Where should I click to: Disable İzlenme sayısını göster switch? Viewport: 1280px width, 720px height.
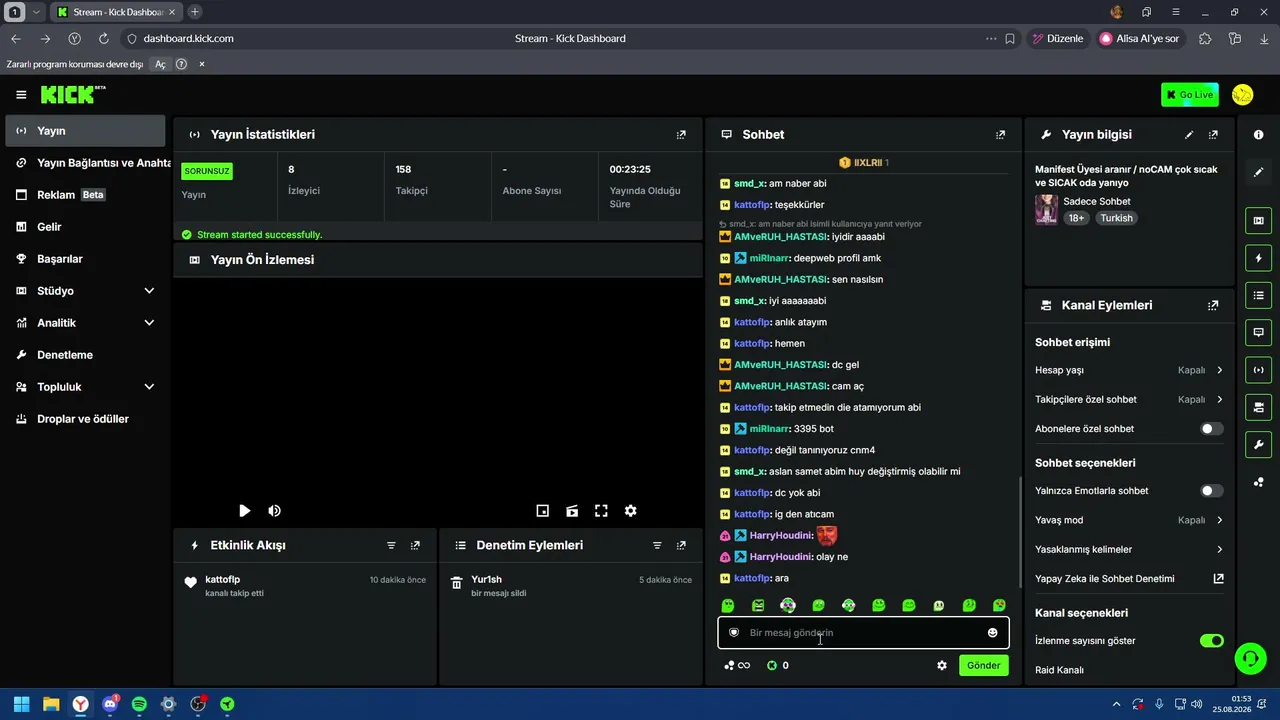1211,640
